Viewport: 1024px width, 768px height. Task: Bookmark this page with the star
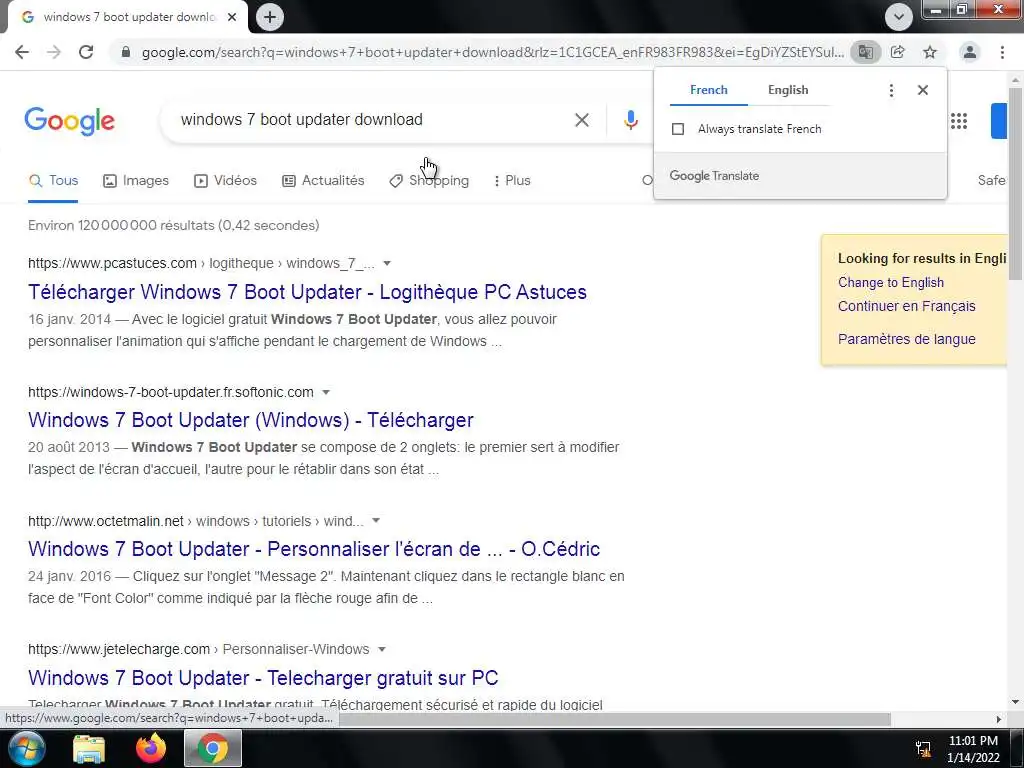click(x=930, y=52)
